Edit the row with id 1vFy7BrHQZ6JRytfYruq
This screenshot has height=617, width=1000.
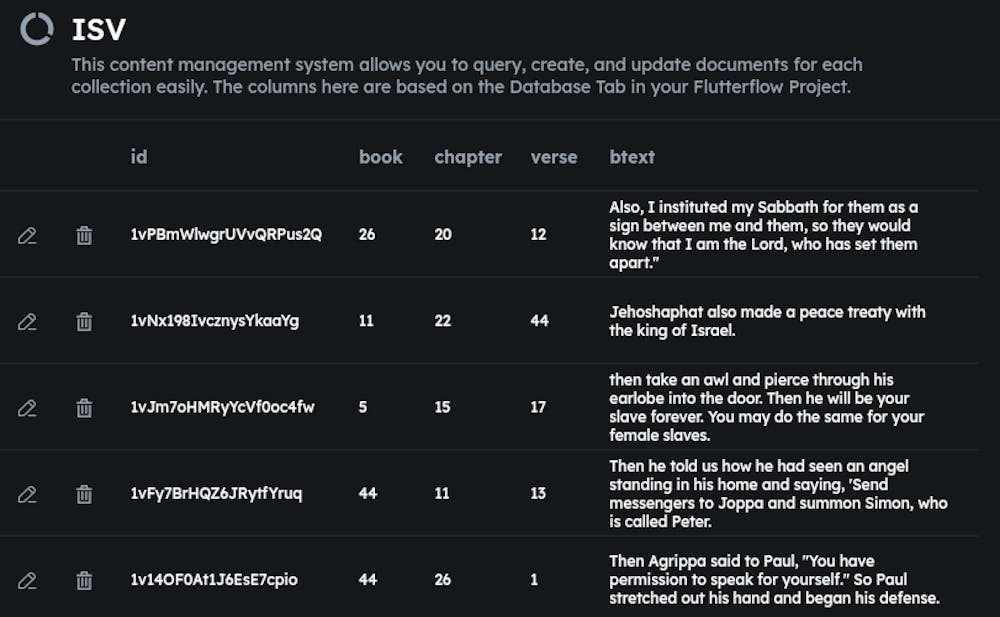[27, 494]
